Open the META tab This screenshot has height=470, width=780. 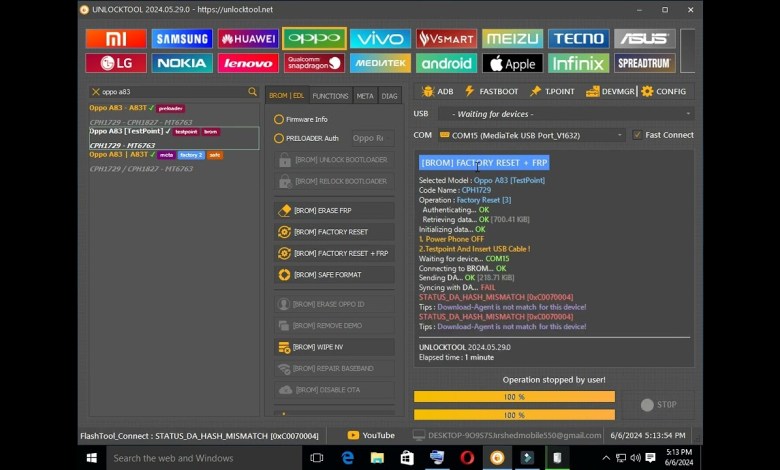pyautogui.click(x=365, y=96)
